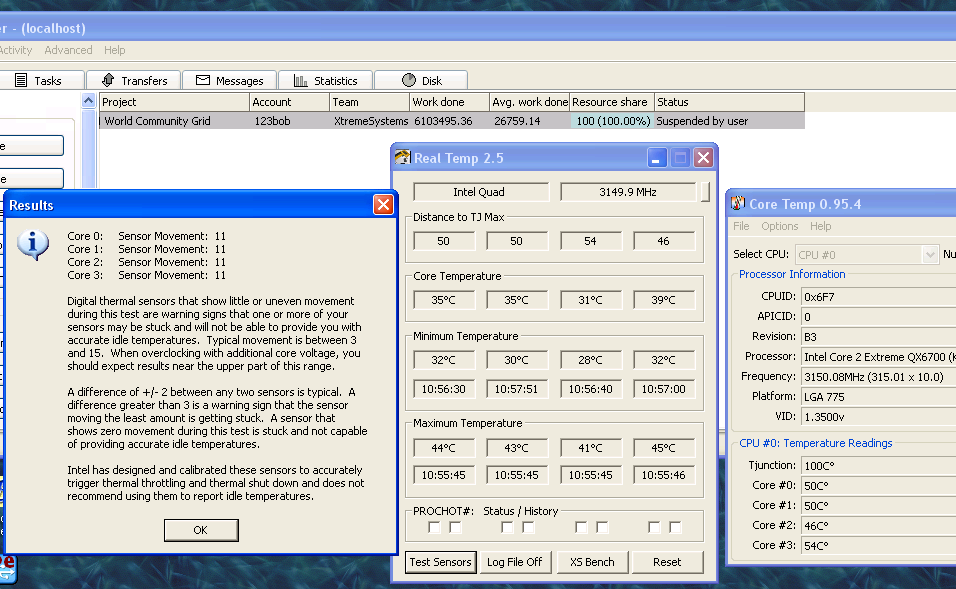Click the 3149.9 MHz field in Real Temp

point(627,192)
